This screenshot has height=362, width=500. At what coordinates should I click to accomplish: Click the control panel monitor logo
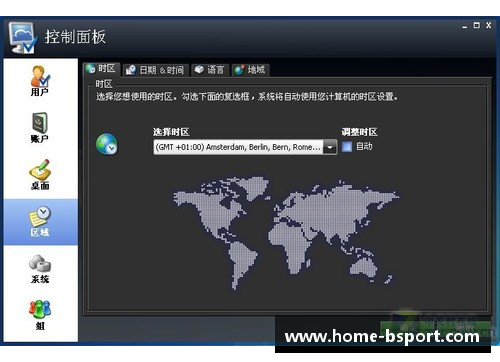[23, 37]
